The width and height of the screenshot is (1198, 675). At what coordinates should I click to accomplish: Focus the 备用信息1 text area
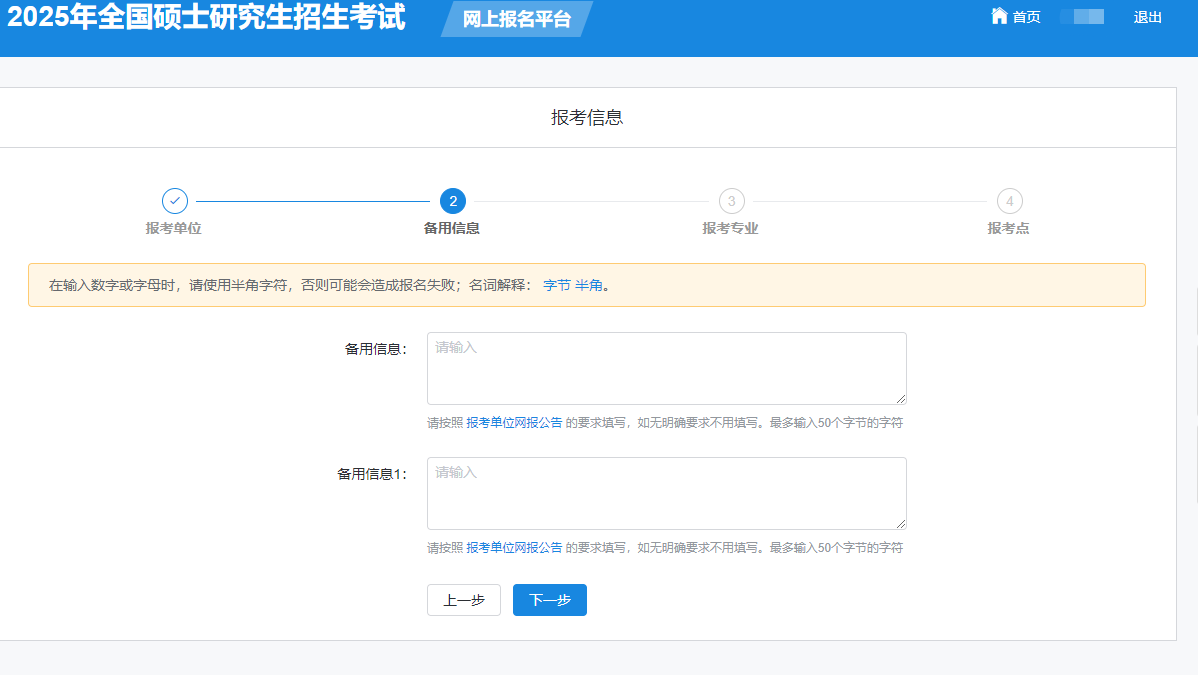point(666,493)
